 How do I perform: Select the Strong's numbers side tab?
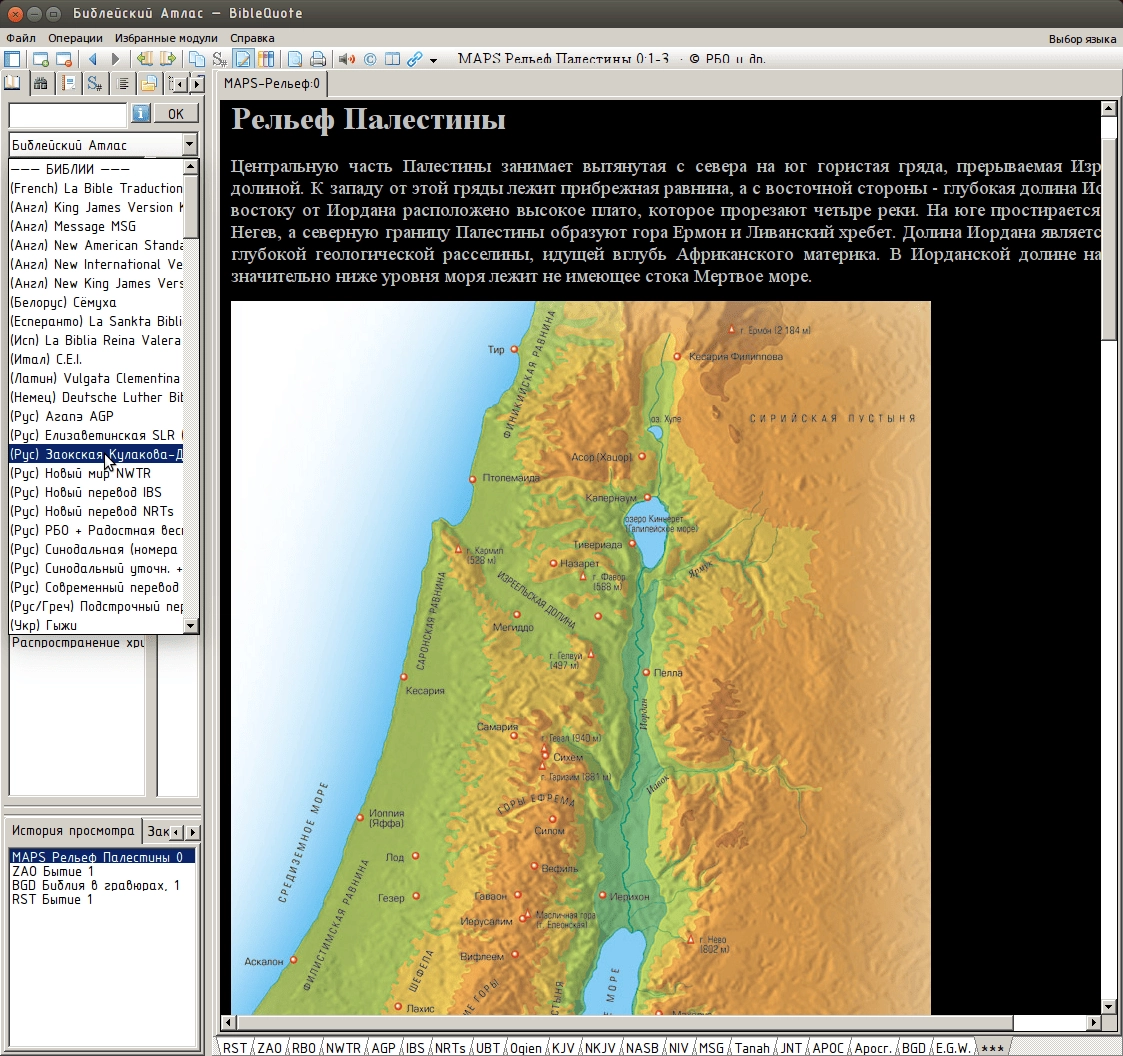95,85
